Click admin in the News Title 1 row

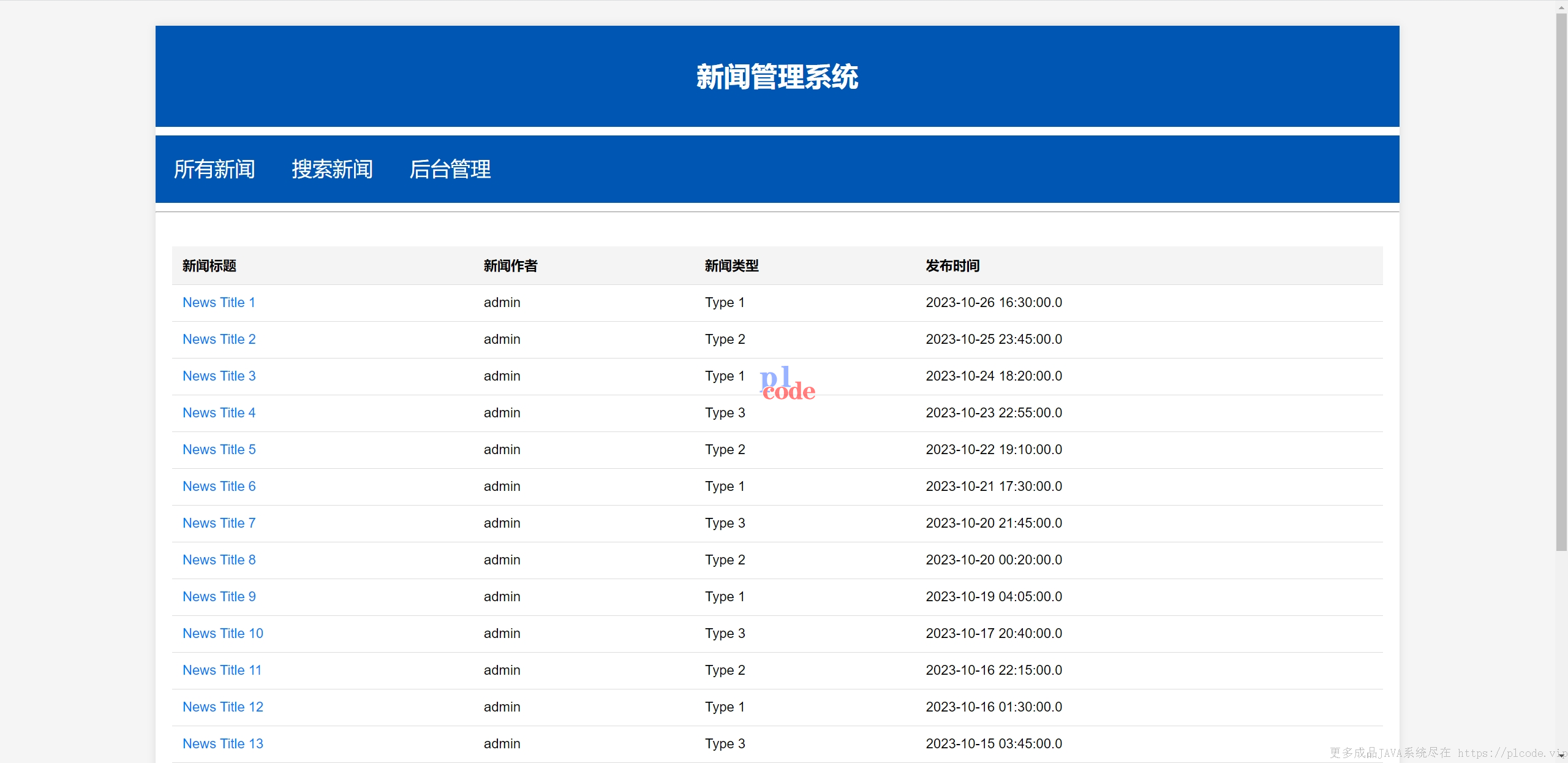coord(502,303)
